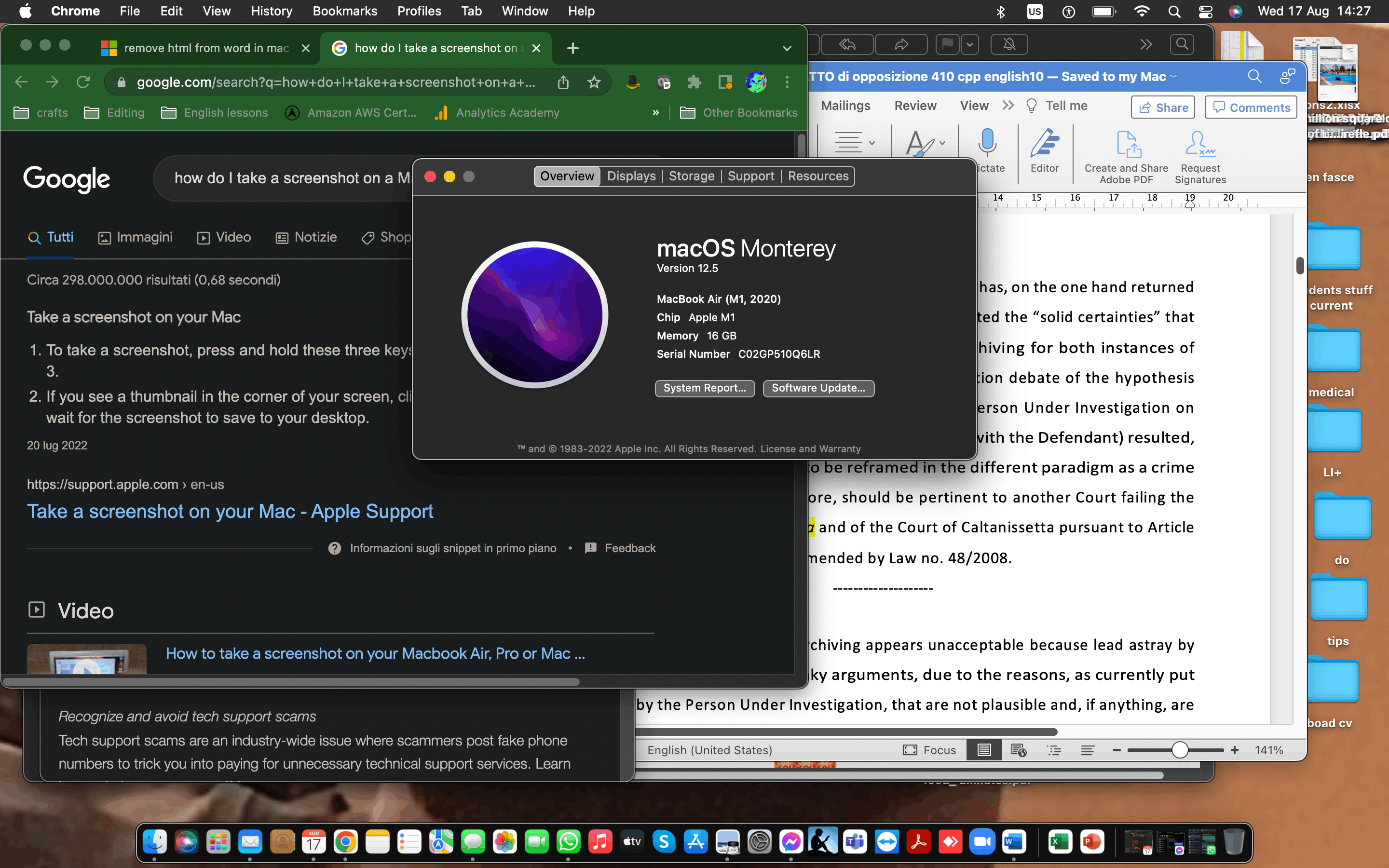Switch to the Storage tab

point(691,176)
